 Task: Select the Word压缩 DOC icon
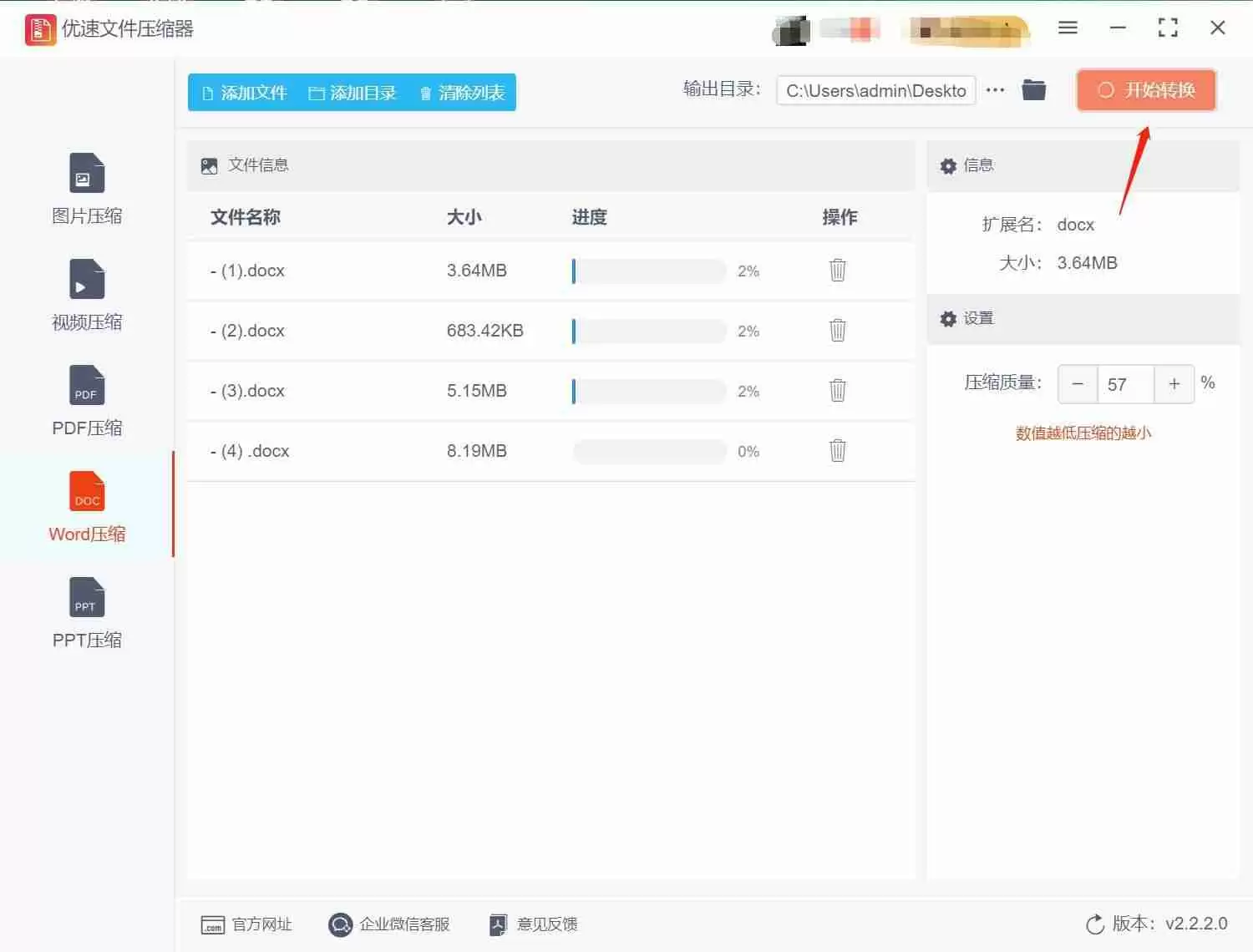point(86,491)
